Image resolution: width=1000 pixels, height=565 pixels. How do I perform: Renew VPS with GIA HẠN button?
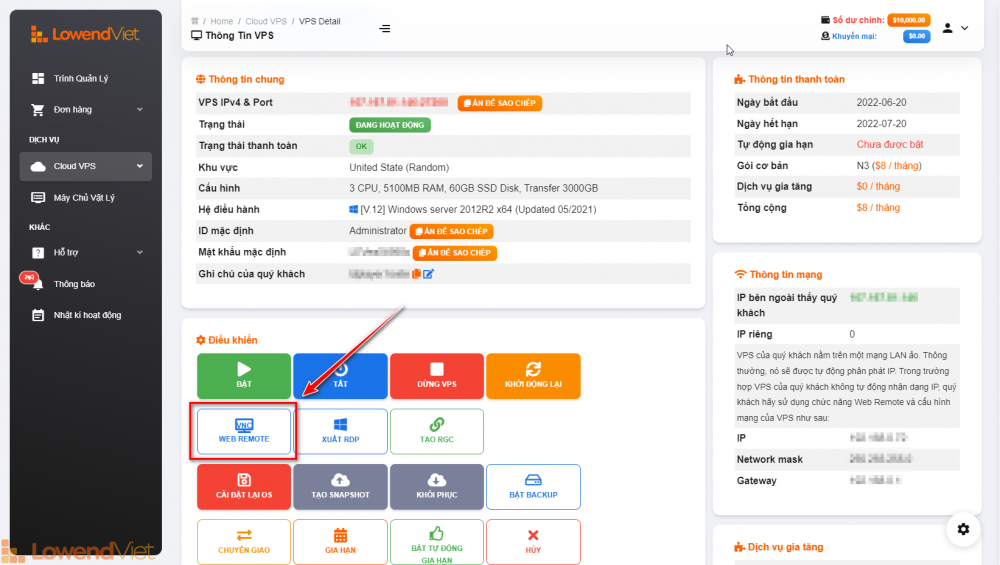(x=341, y=542)
